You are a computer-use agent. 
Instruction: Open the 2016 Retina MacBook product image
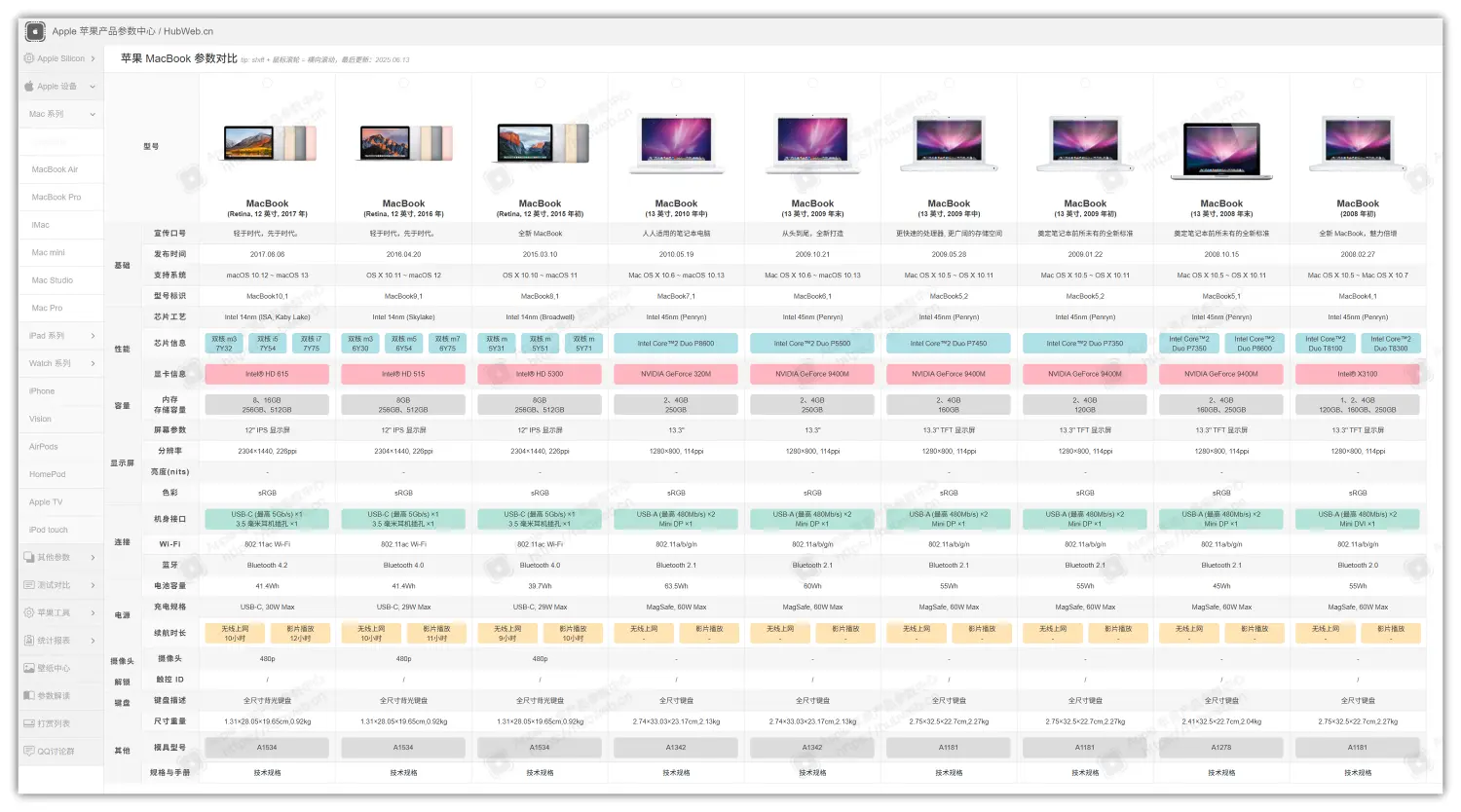(x=404, y=144)
